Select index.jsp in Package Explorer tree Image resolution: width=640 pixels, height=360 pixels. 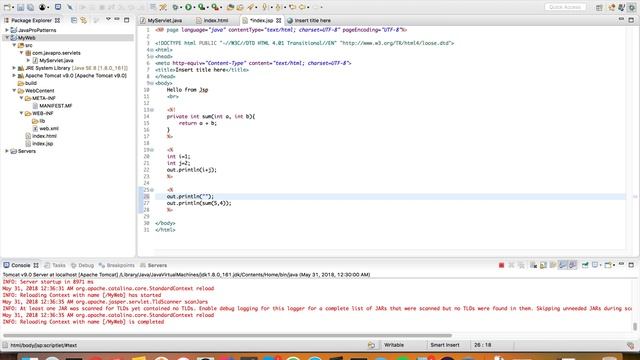42,144
